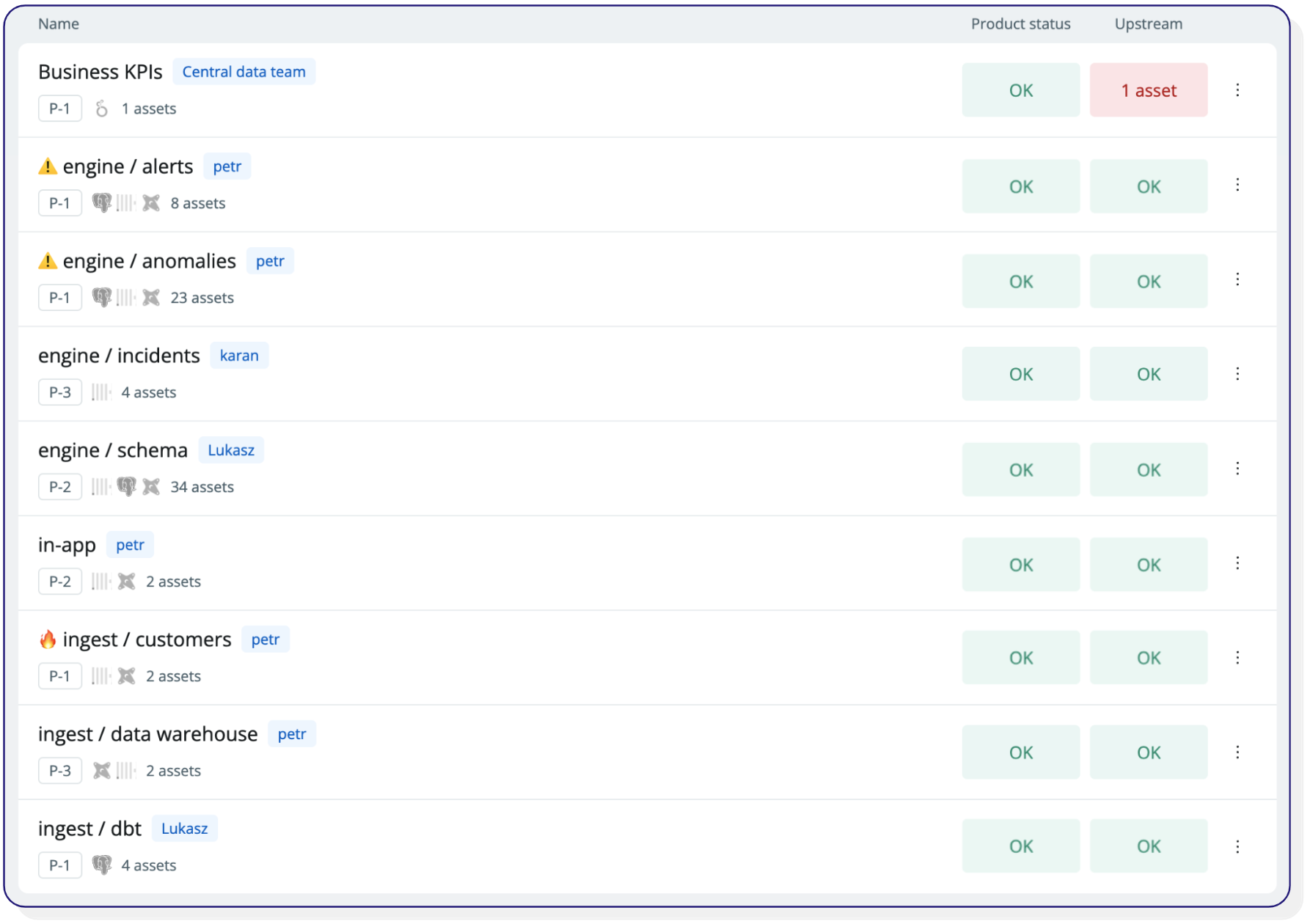Click the 23 assets count

[x=202, y=298]
